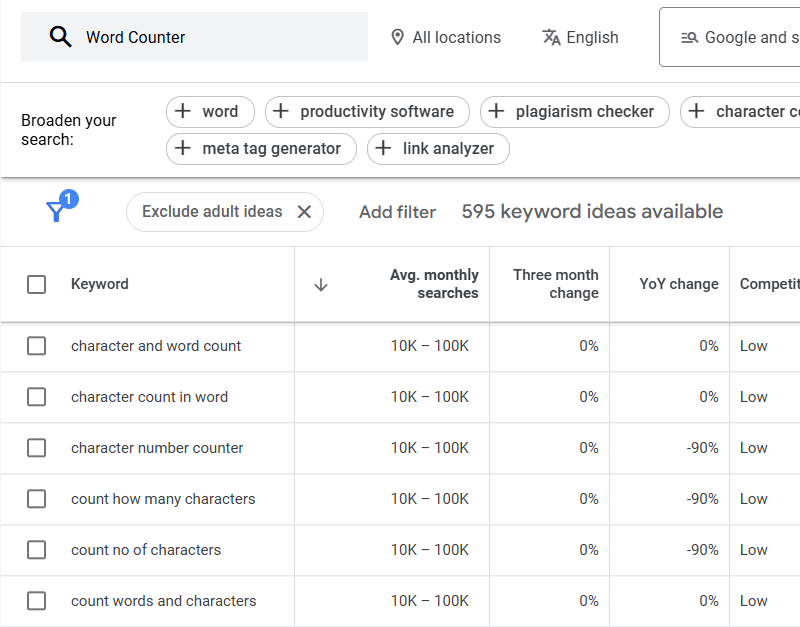Click monthly searches for 'character and word count'
800x627 pixels.
pos(430,346)
